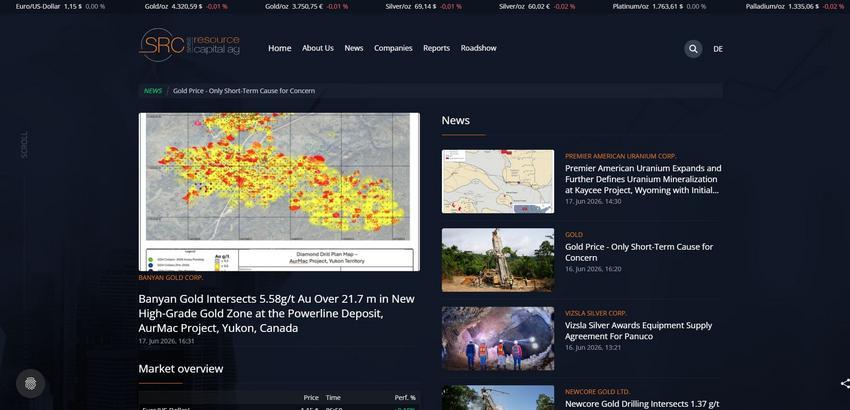The height and width of the screenshot is (410, 850).
Task: Click the Price column header
Action: click(311, 398)
